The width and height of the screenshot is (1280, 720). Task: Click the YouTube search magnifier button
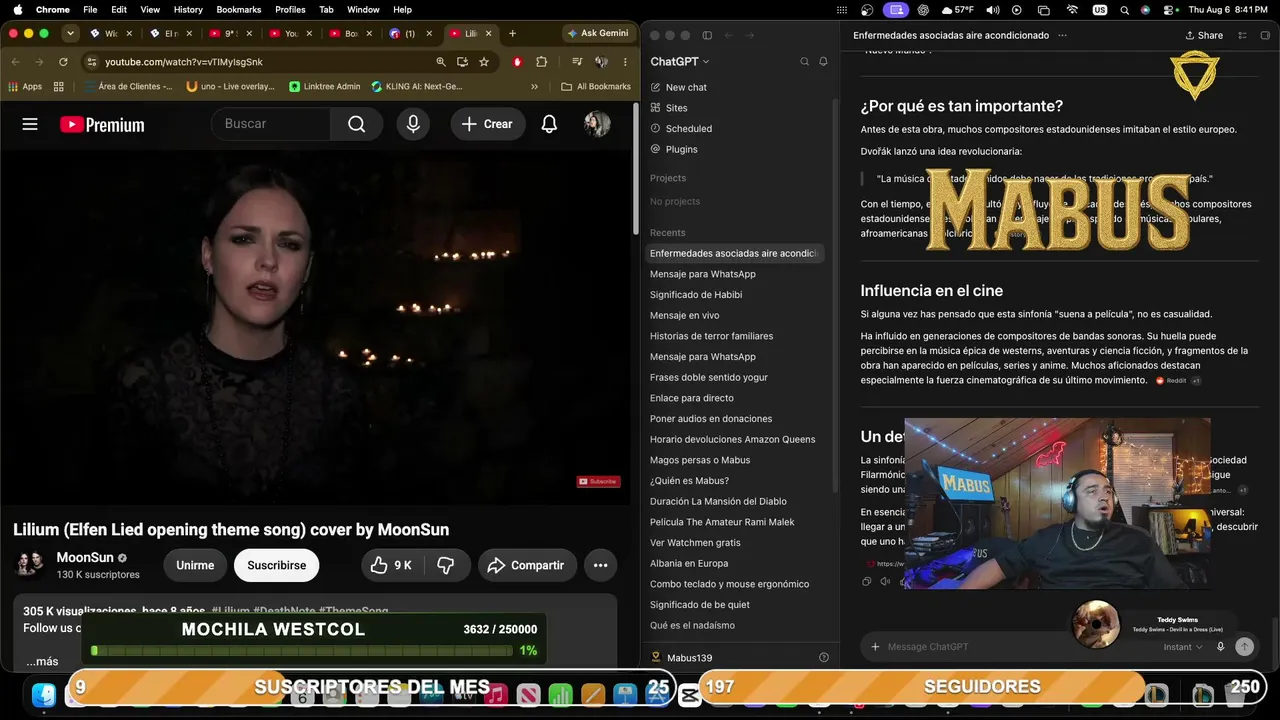(x=357, y=124)
